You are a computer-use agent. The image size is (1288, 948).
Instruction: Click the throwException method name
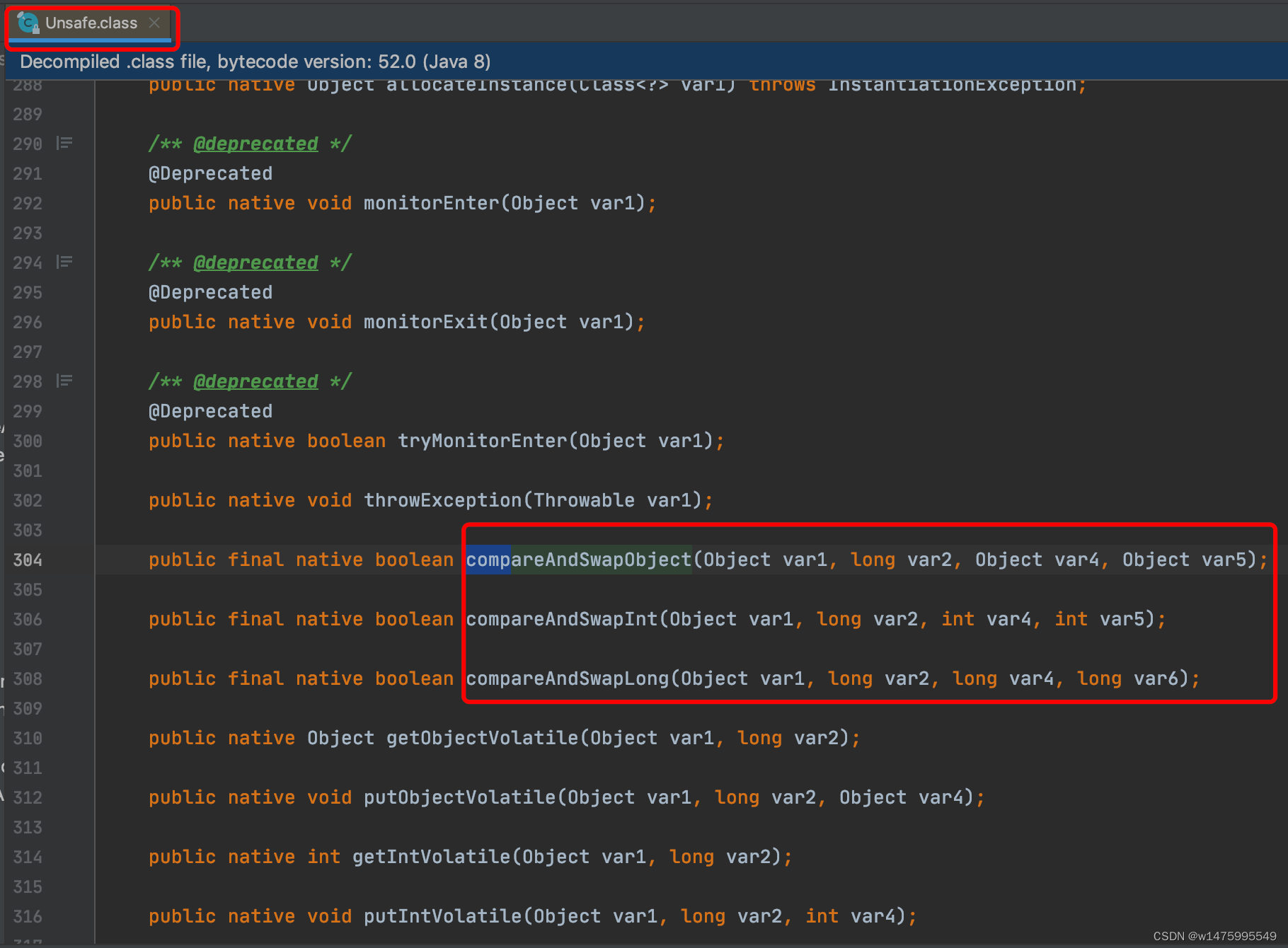(x=443, y=500)
